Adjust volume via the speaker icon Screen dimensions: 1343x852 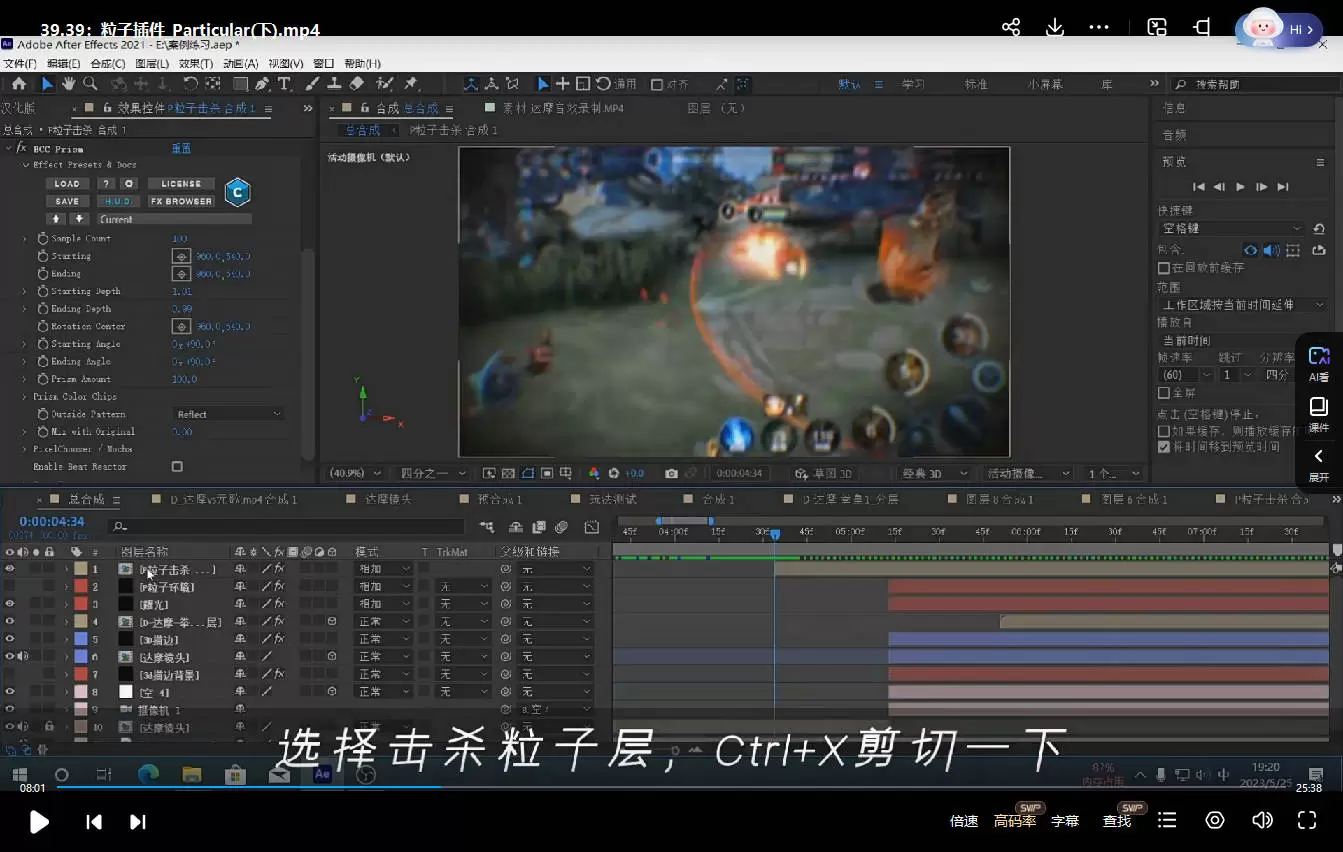click(x=1262, y=821)
